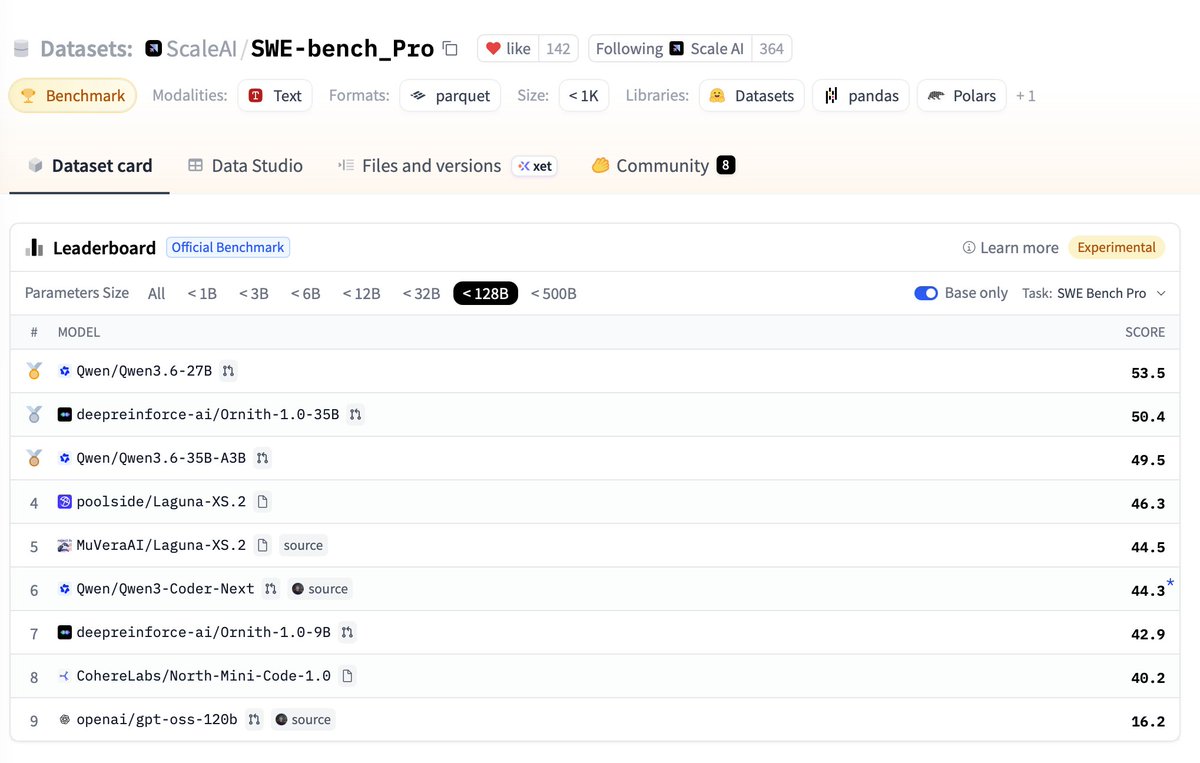Select the < 32B parameter size filter

421,293
